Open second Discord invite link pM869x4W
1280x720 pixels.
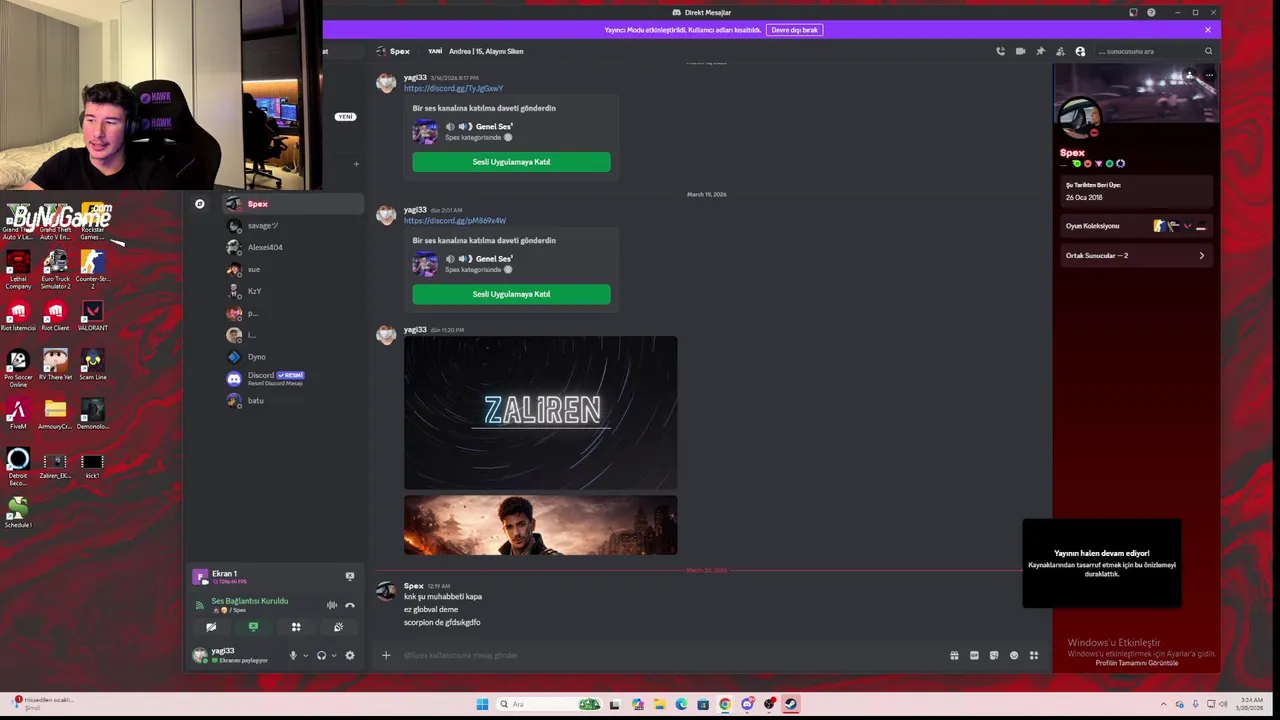coord(454,220)
